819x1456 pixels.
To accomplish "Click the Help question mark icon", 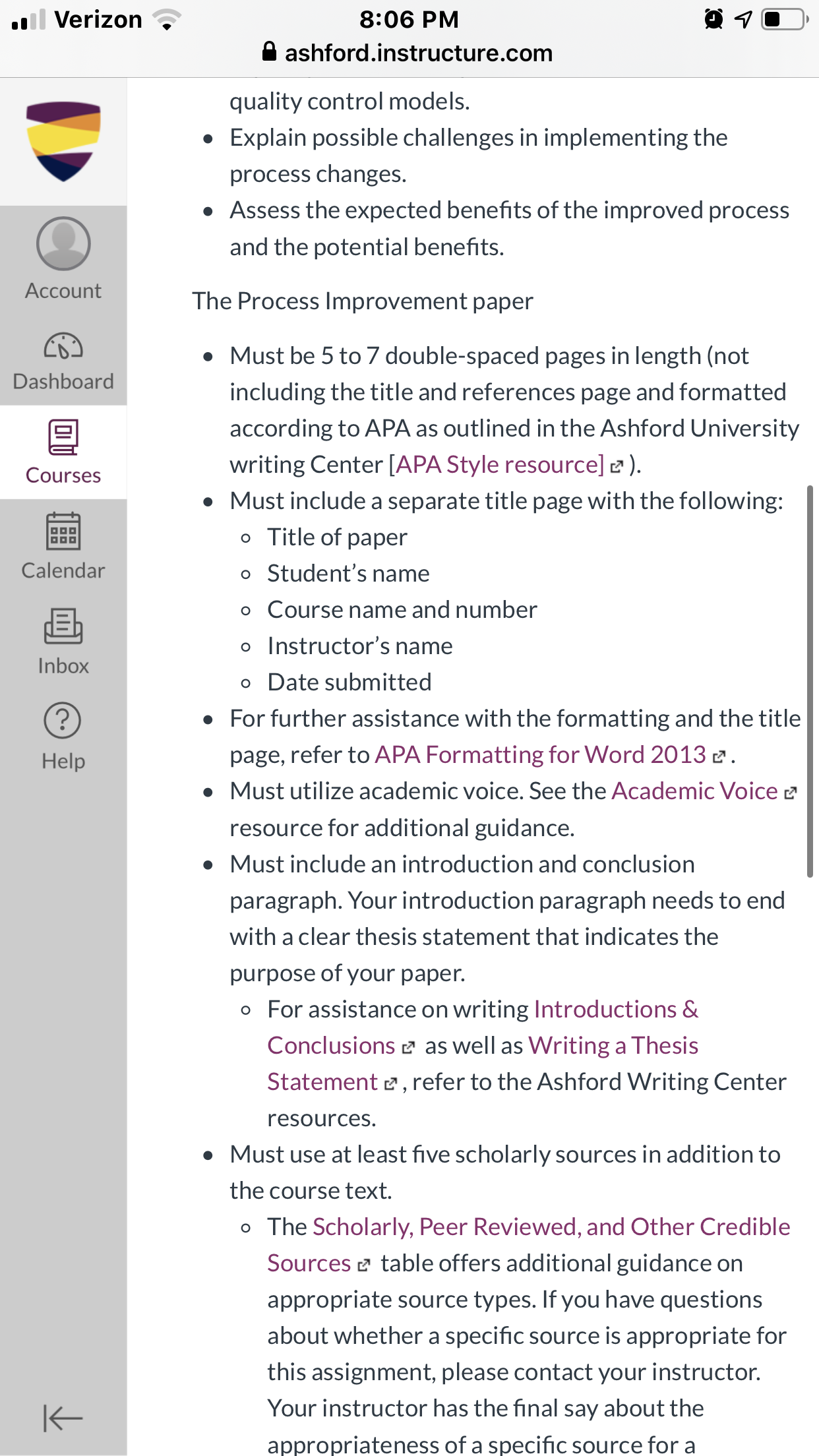I will click(63, 720).
